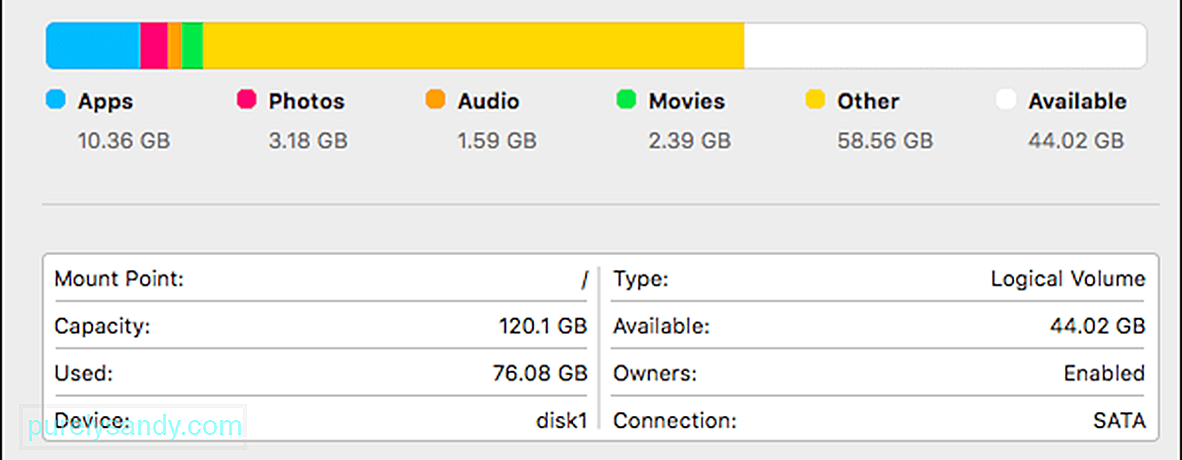Click the white Available portion of storage bar
This screenshot has height=460, width=1182.
pyautogui.click(x=945, y=46)
